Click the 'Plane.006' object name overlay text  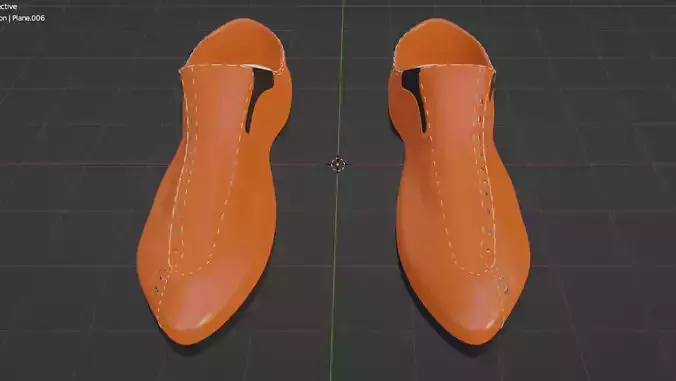click(x=28, y=18)
